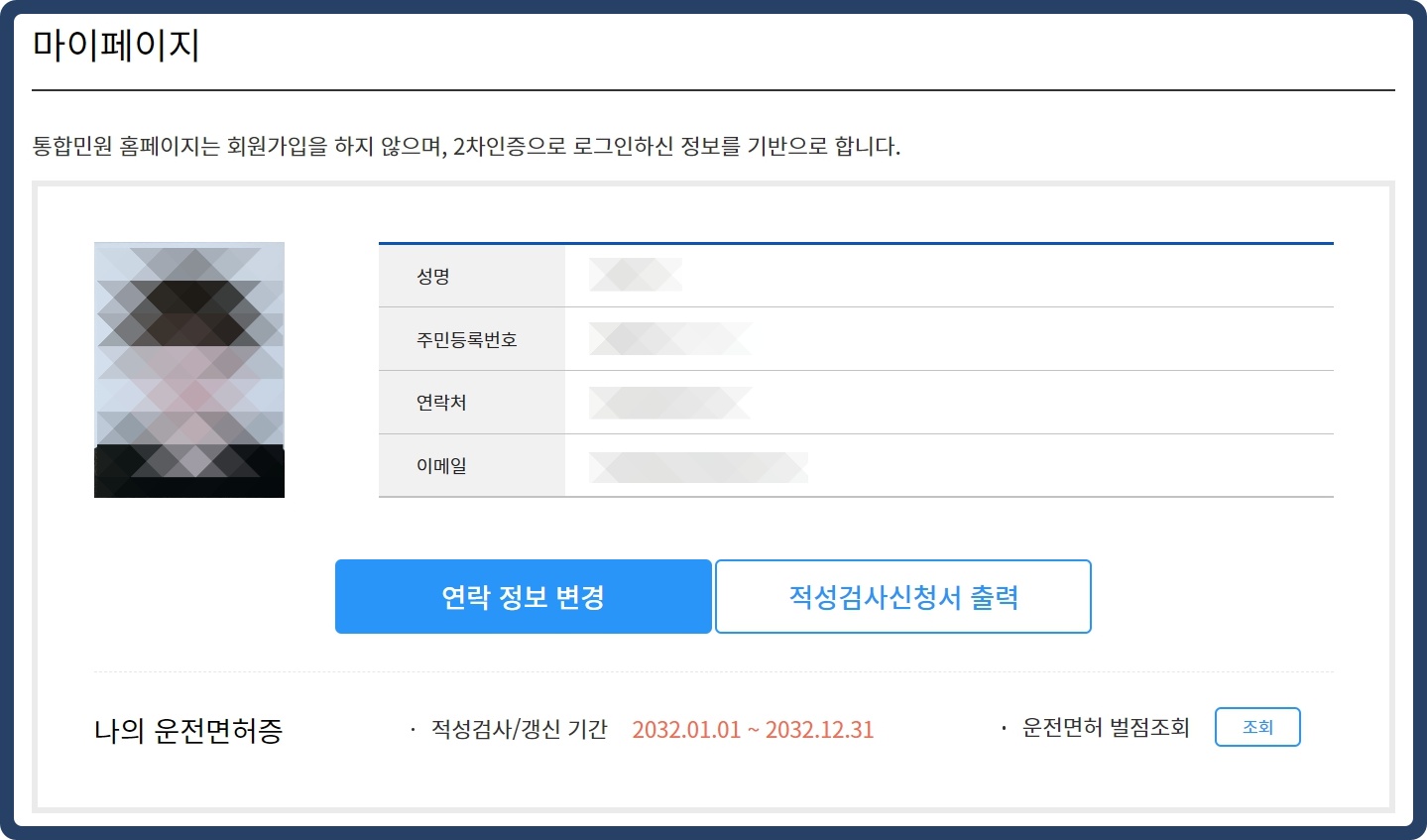Open the profile photo thumbnail
This screenshot has width=1427, height=840.
tap(188, 369)
